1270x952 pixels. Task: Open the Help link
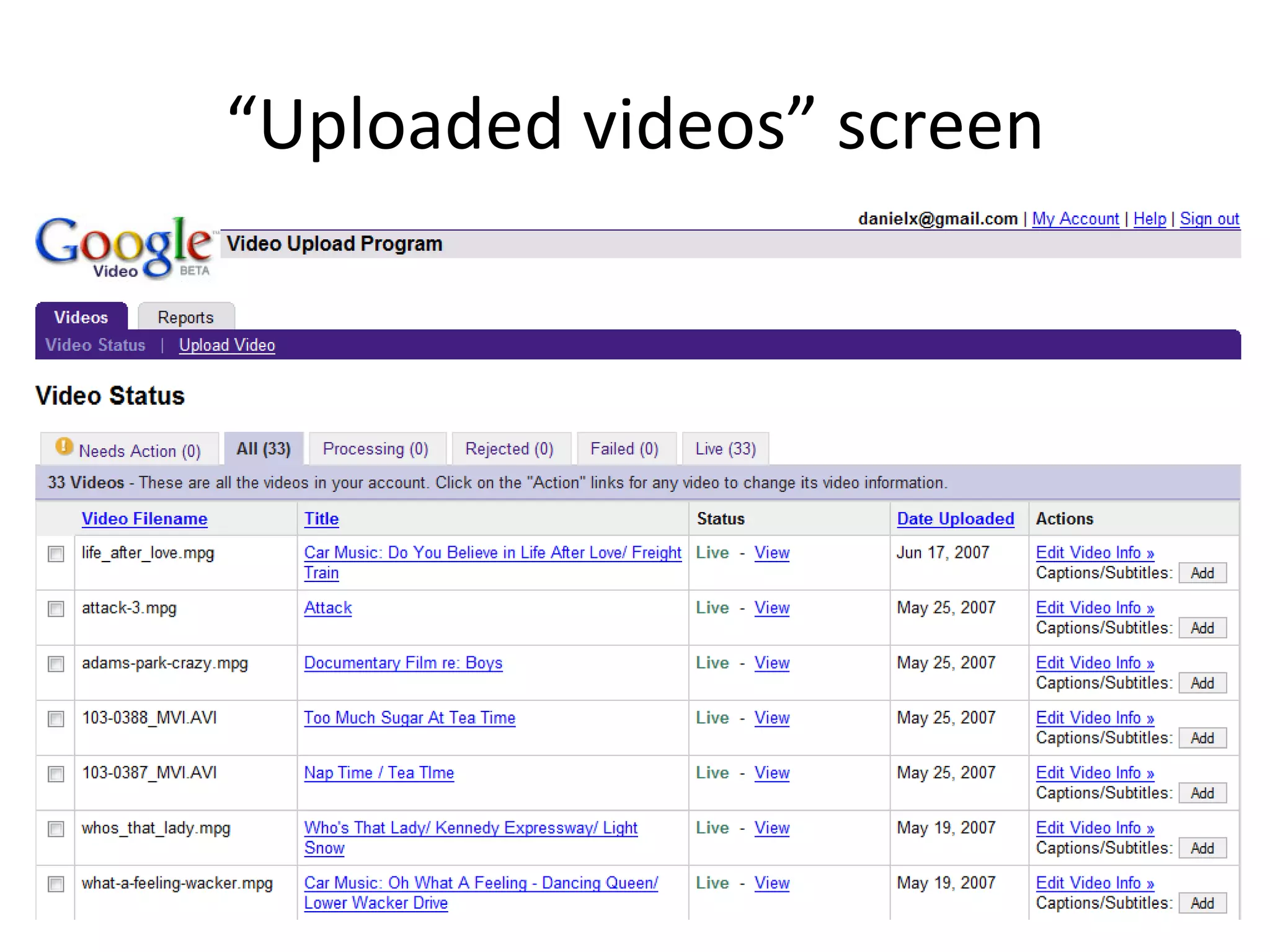(1150, 219)
